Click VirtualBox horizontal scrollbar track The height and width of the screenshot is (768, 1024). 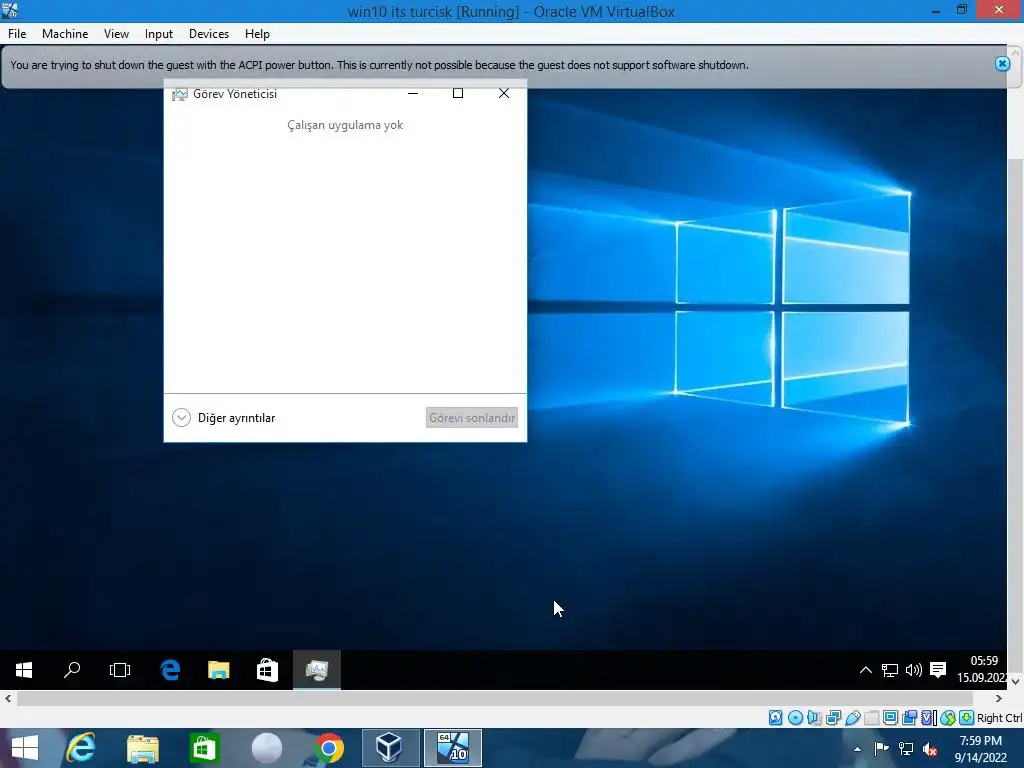pyautogui.click(x=494, y=699)
